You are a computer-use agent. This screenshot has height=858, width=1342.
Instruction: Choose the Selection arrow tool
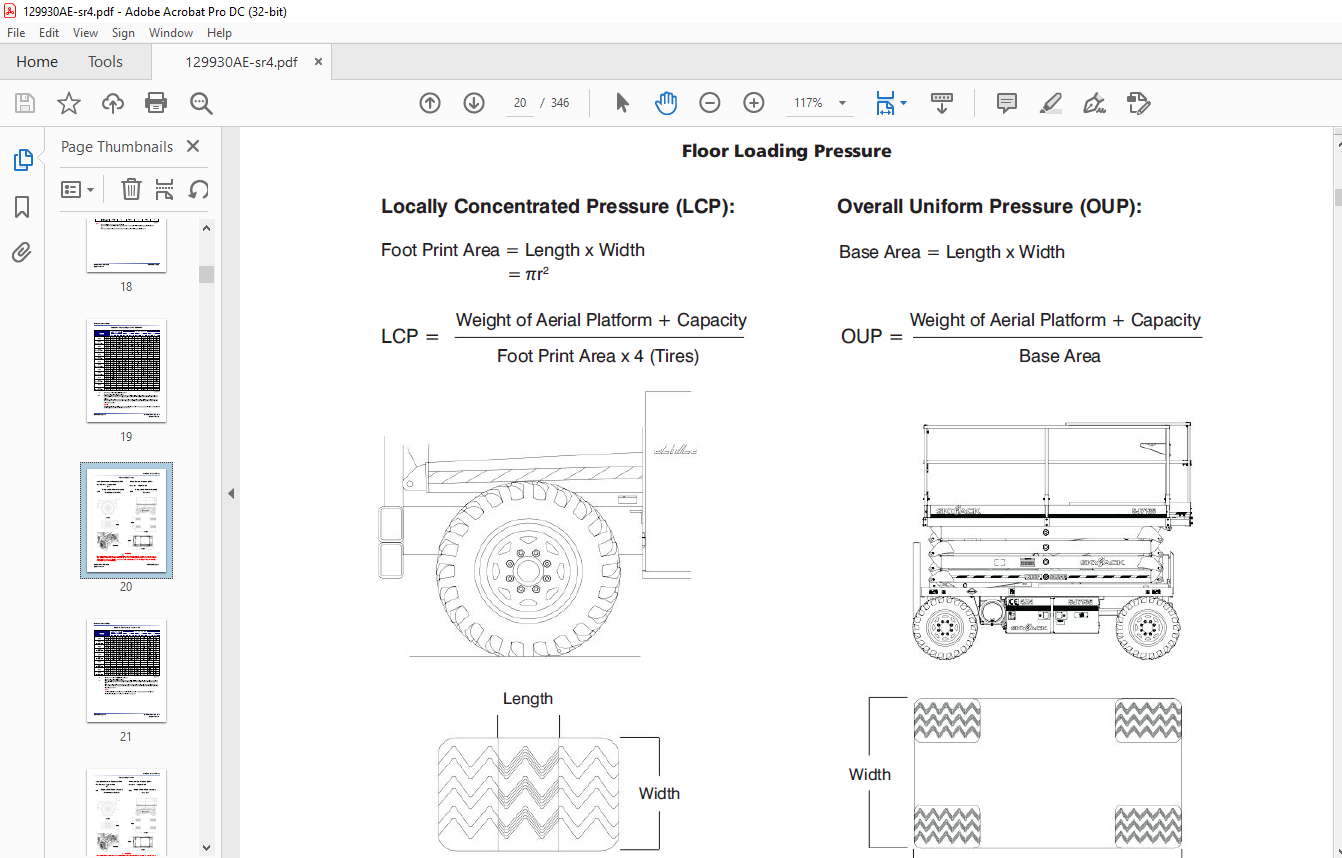(622, 103)
